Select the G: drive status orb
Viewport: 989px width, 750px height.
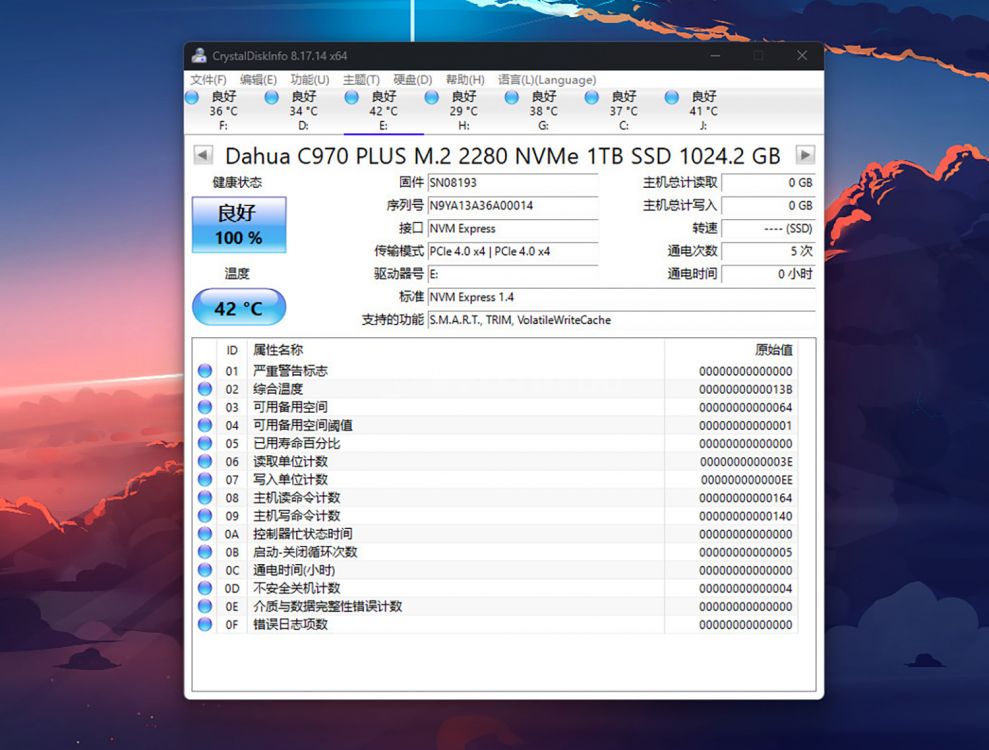pos(512,97)
